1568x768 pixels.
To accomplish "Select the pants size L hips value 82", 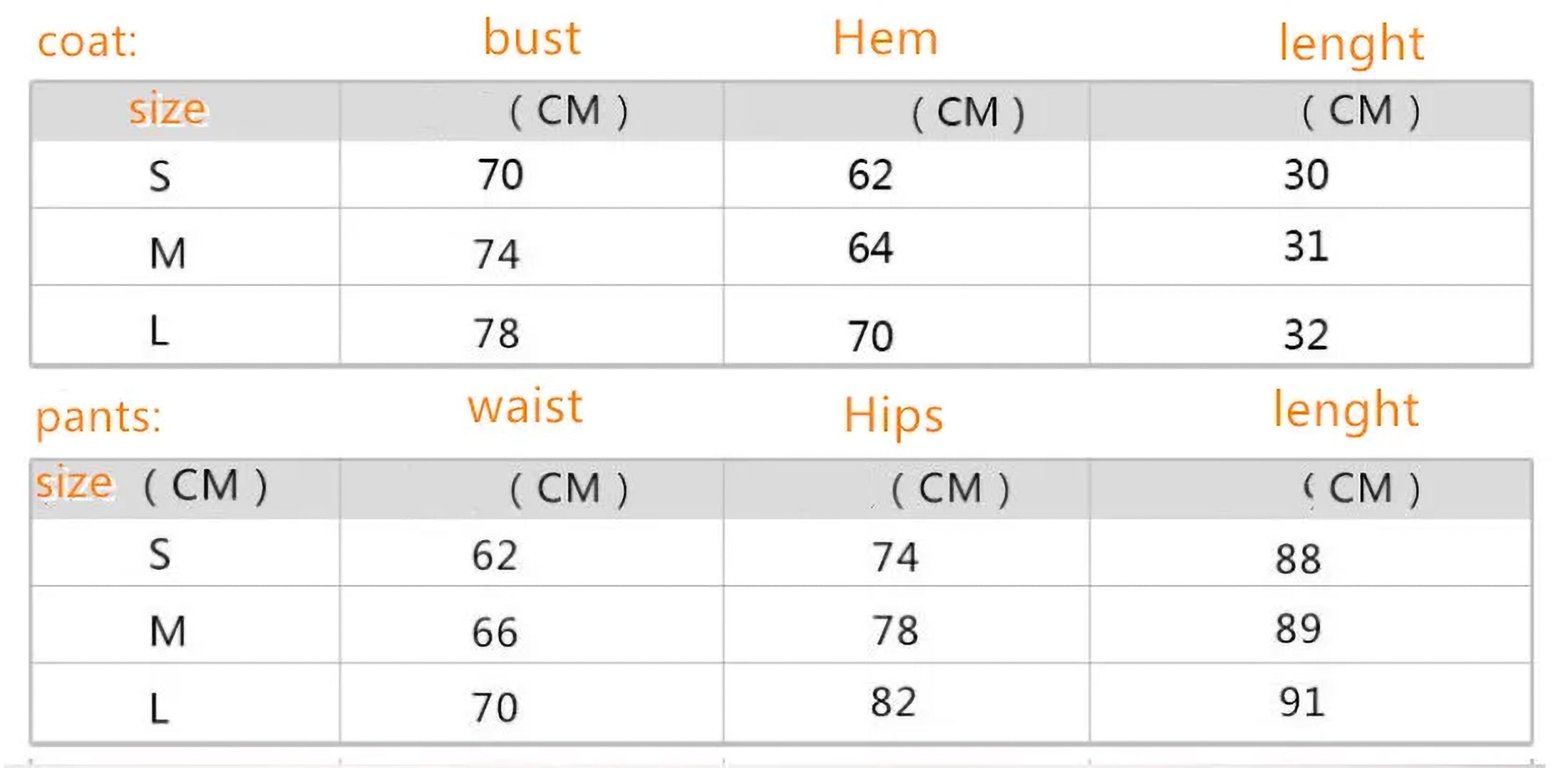I will (x=892, y=702).
